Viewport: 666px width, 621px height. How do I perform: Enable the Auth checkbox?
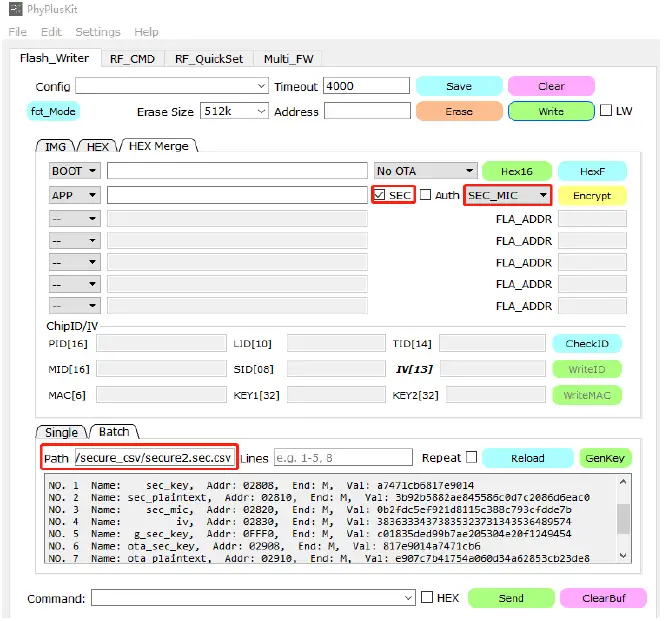click(x=425, y=195)
